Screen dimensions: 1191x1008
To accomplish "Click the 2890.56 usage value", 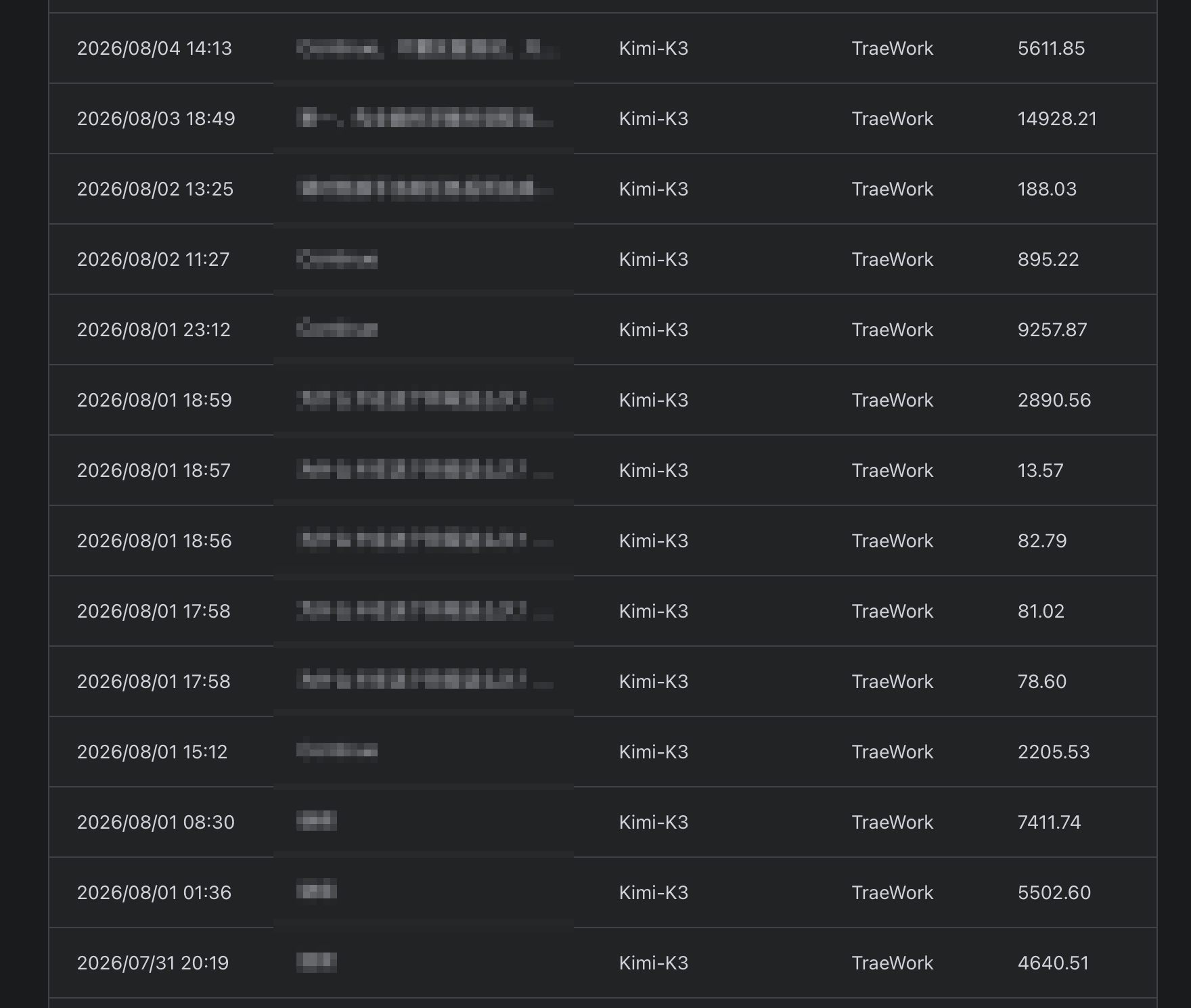I will pyautogui.click(x=1054, y=400).
